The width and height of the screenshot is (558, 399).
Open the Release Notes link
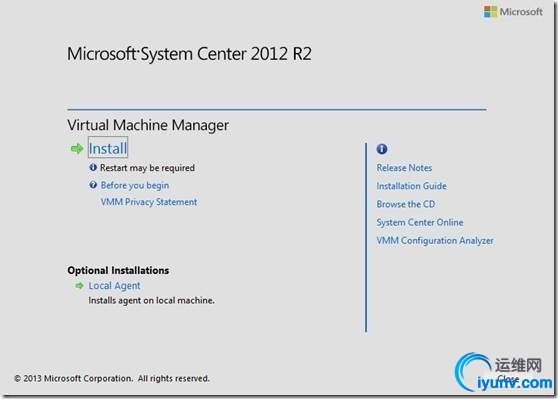(404, 168)
